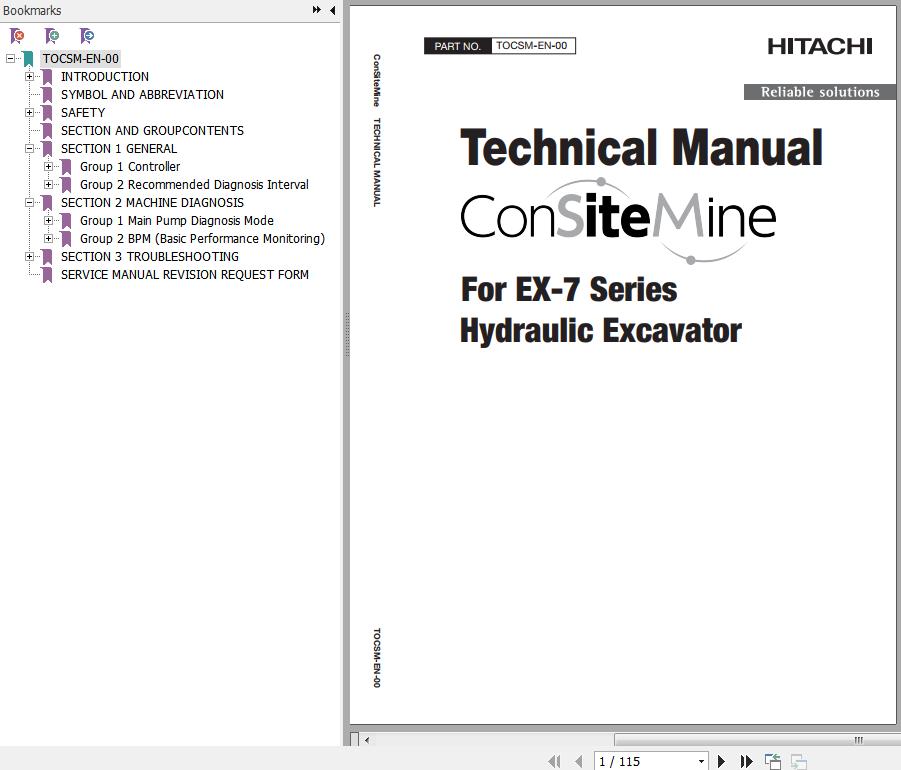The width and height of the screenshot is (901, 770).
Task: Go to the next page
Action: [721, 761]
